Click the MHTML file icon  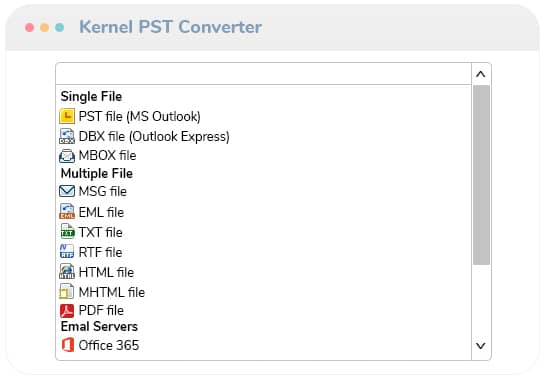66,291
